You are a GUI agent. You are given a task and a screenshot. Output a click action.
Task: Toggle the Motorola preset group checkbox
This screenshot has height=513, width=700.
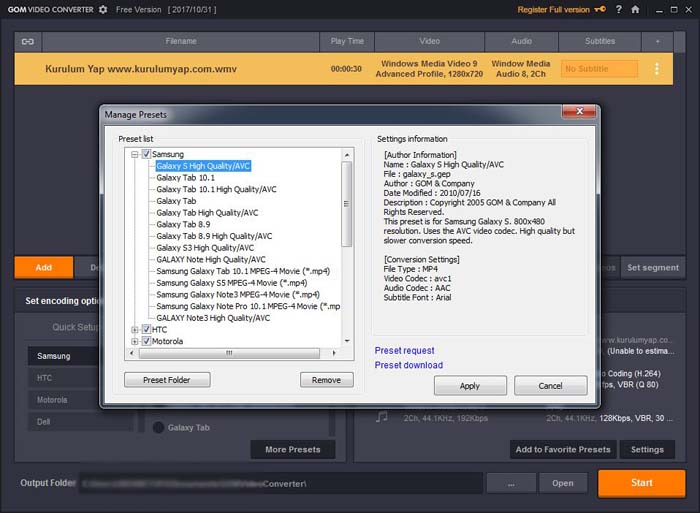point(146,341)
